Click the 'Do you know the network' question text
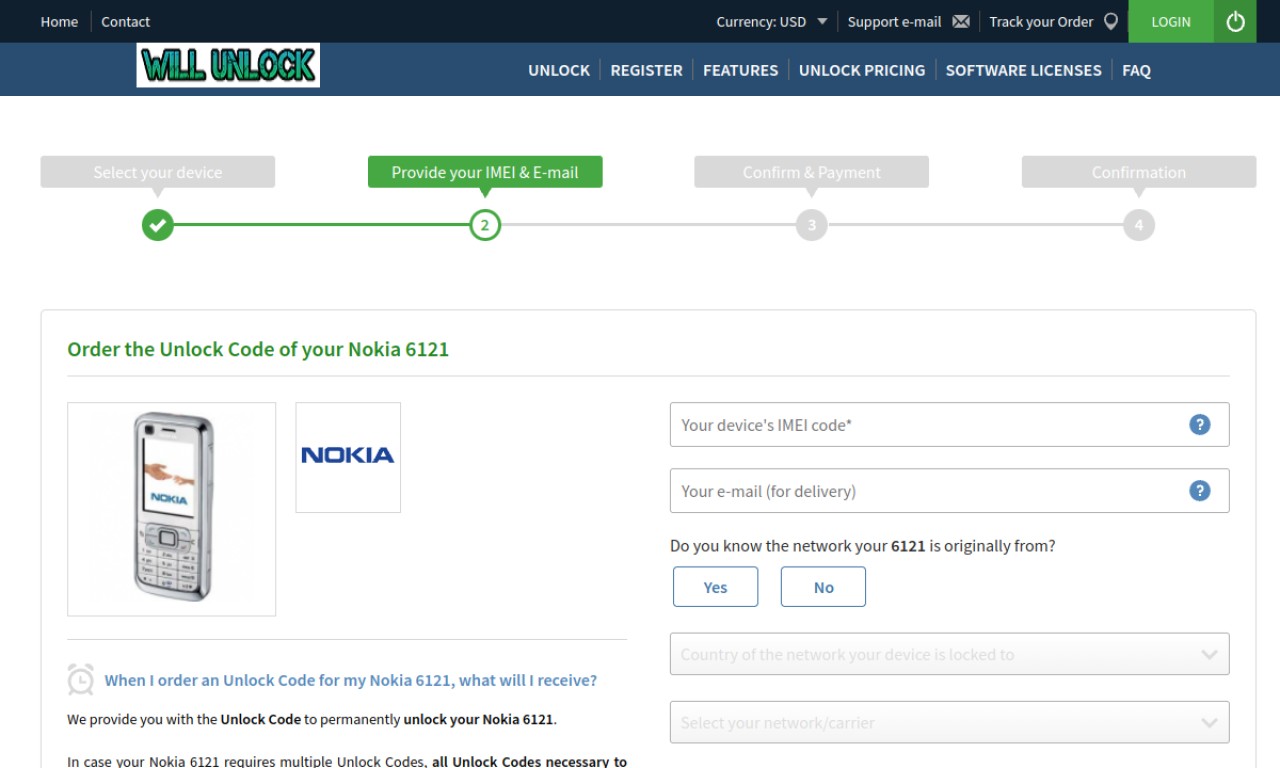1280x768 pixels. point(862,546)
